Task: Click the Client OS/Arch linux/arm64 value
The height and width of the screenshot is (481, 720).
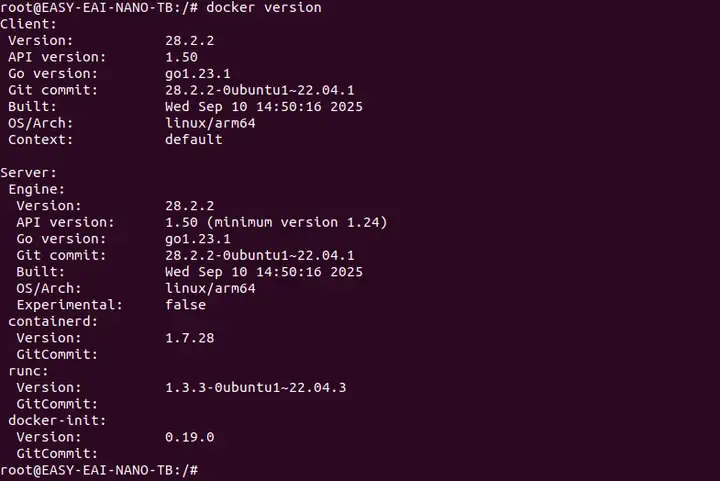Action: pyautogui.click(x=210, y=122)
